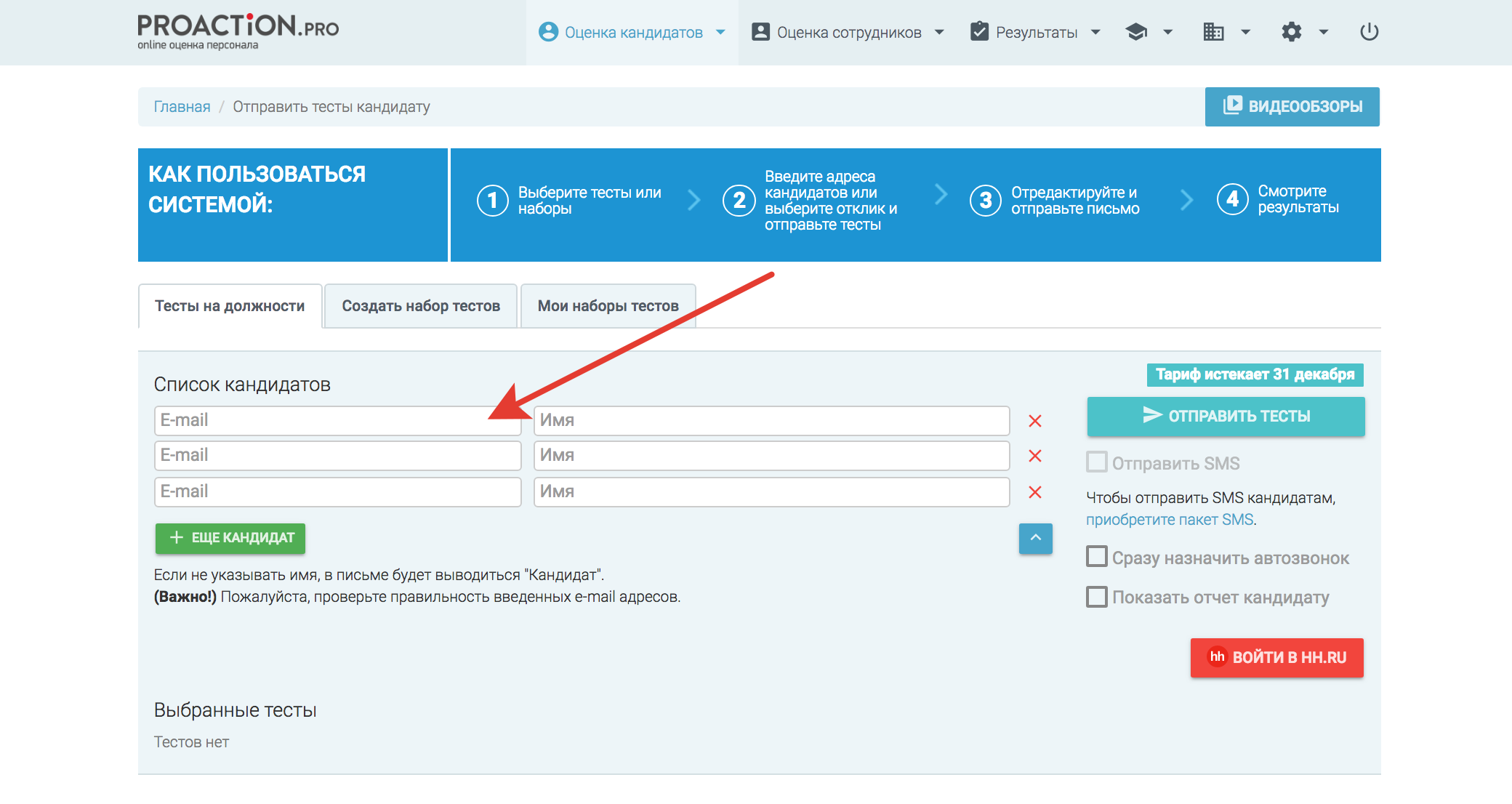1512x804 pixels.
Task: Click the video library icon in ВИДЕООБЗОРЫ
Action: click(x=1232, y=105)
